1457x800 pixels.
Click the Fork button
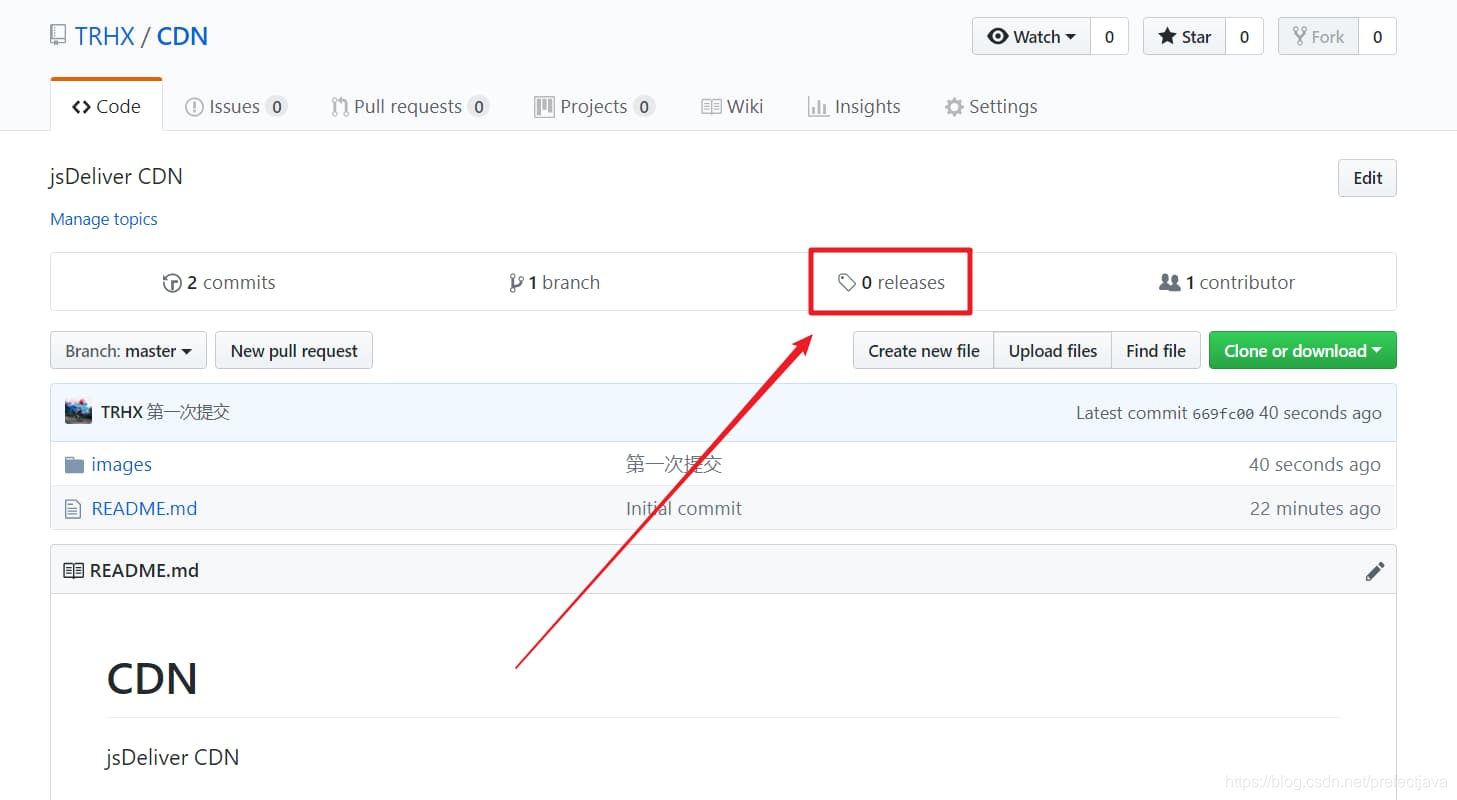point(1318,36)
